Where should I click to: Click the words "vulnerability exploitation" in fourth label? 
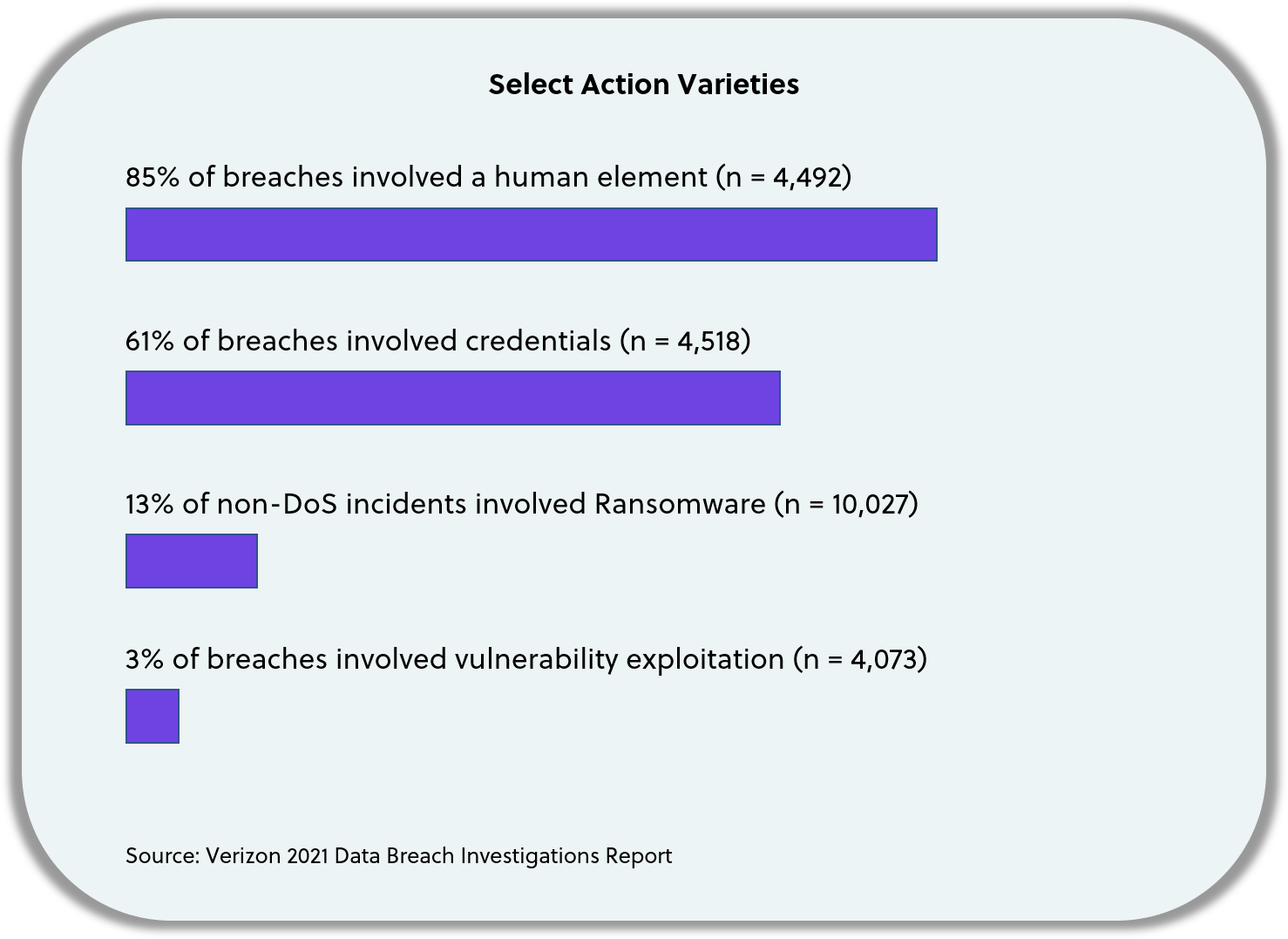(x=620, y=659)
